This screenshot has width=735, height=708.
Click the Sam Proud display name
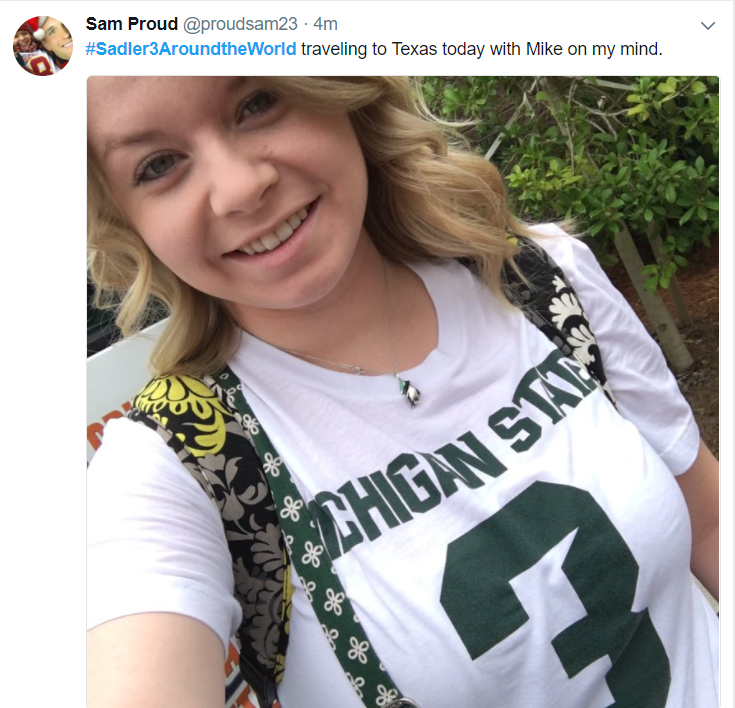tap(132, 24)
